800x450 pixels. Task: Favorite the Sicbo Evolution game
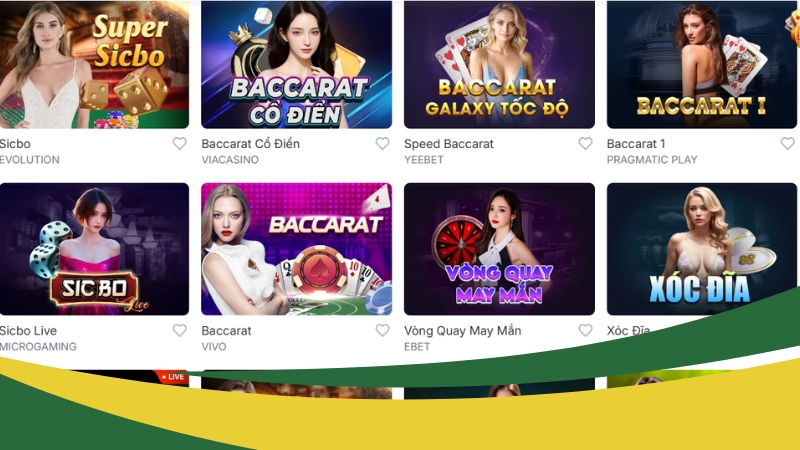click(x=179, y=144)
